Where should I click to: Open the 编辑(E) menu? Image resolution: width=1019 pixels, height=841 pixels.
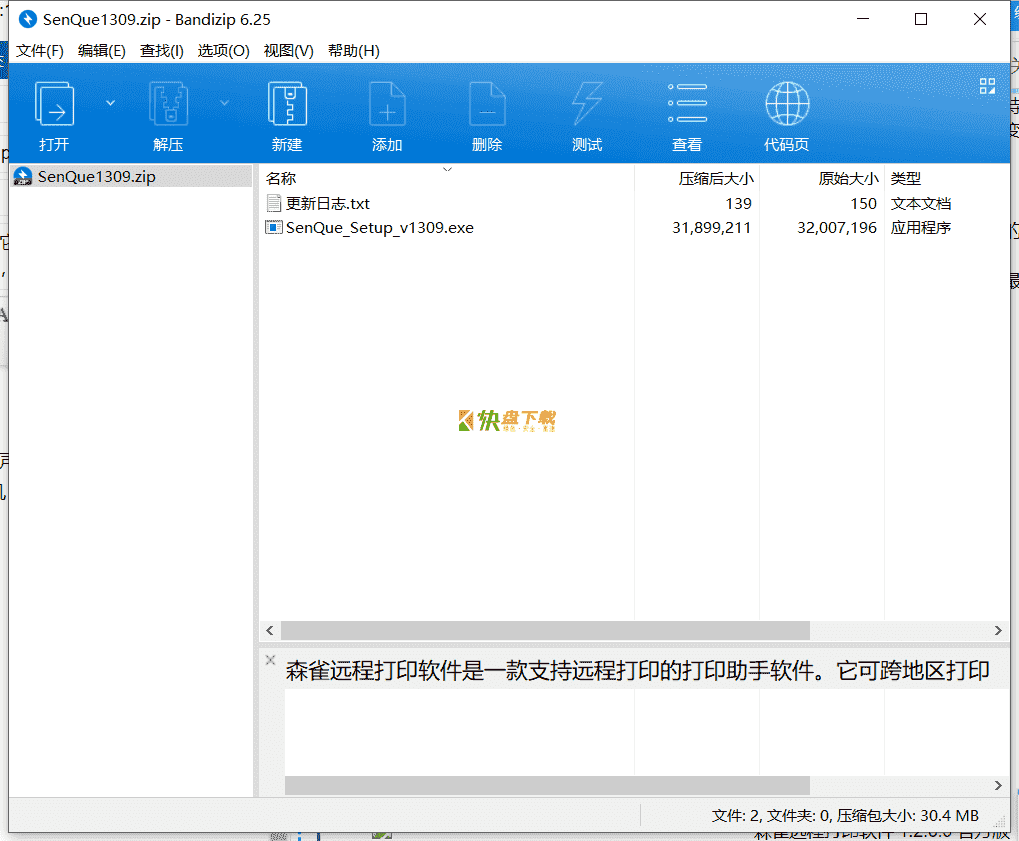[101, 51]
